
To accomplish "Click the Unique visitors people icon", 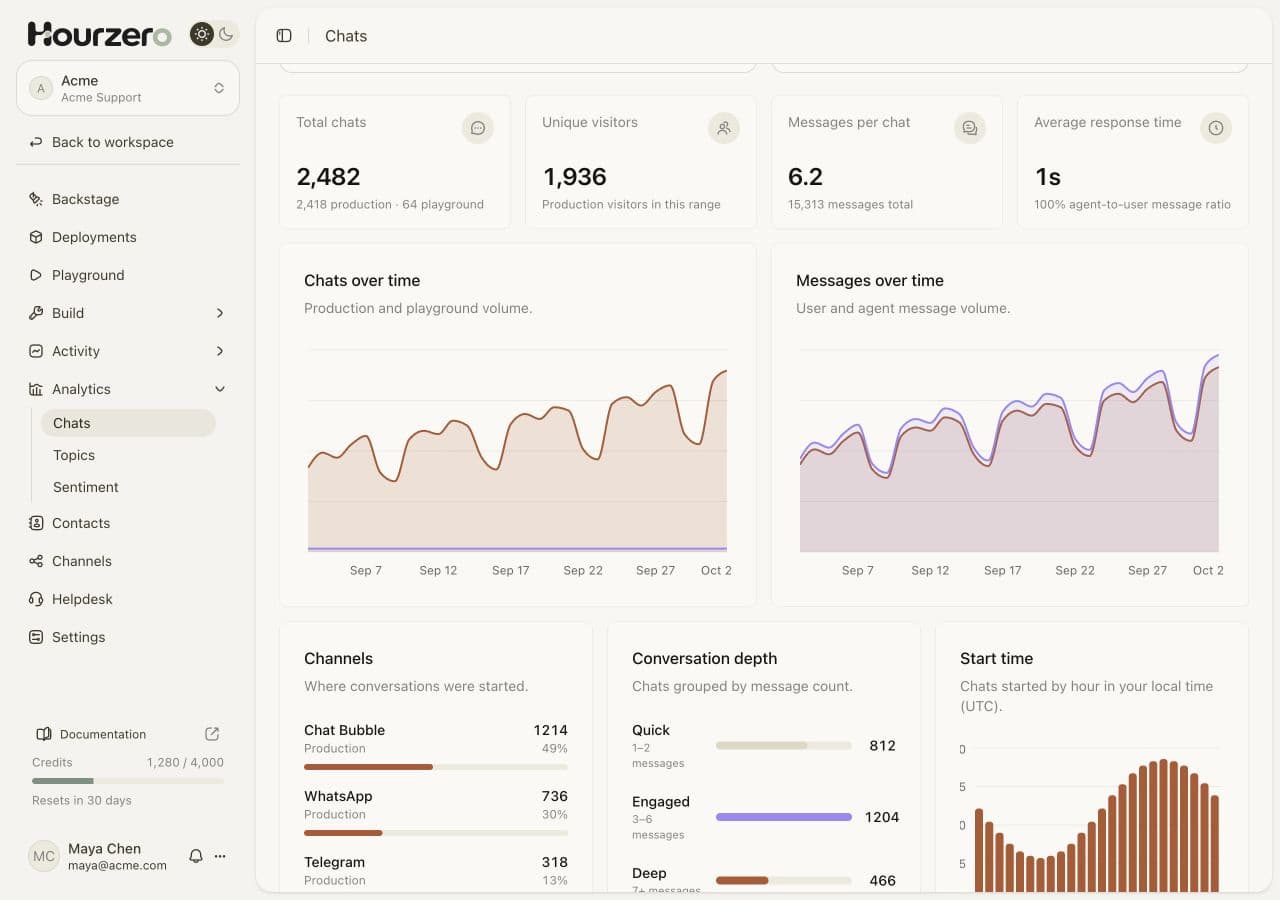I will pos(724,128).
